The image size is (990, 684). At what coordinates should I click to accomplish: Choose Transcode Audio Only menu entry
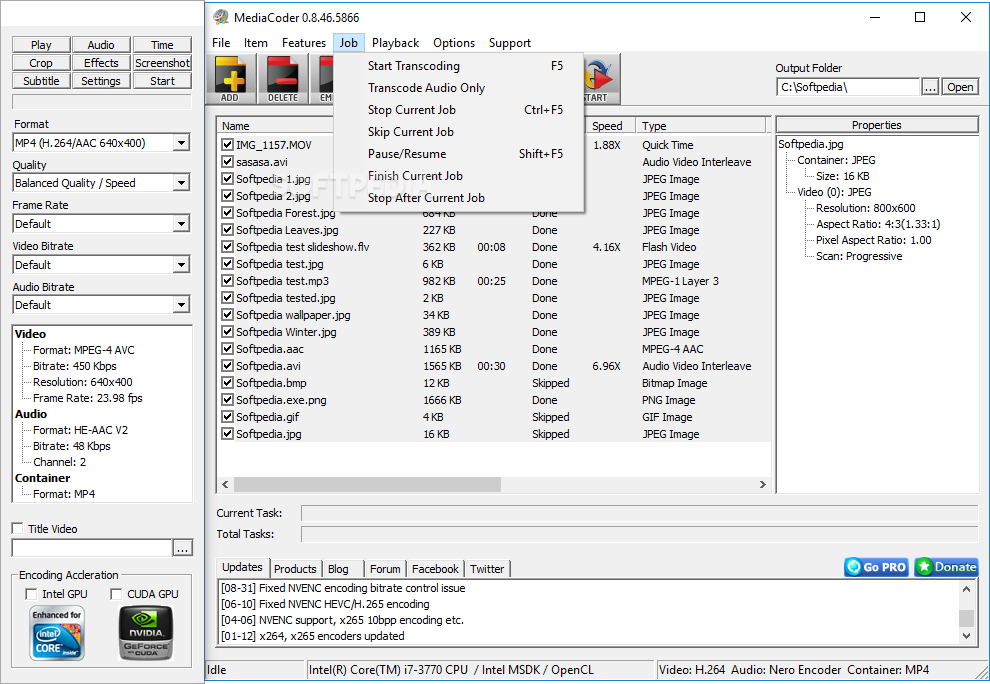[x=459, y=88]
